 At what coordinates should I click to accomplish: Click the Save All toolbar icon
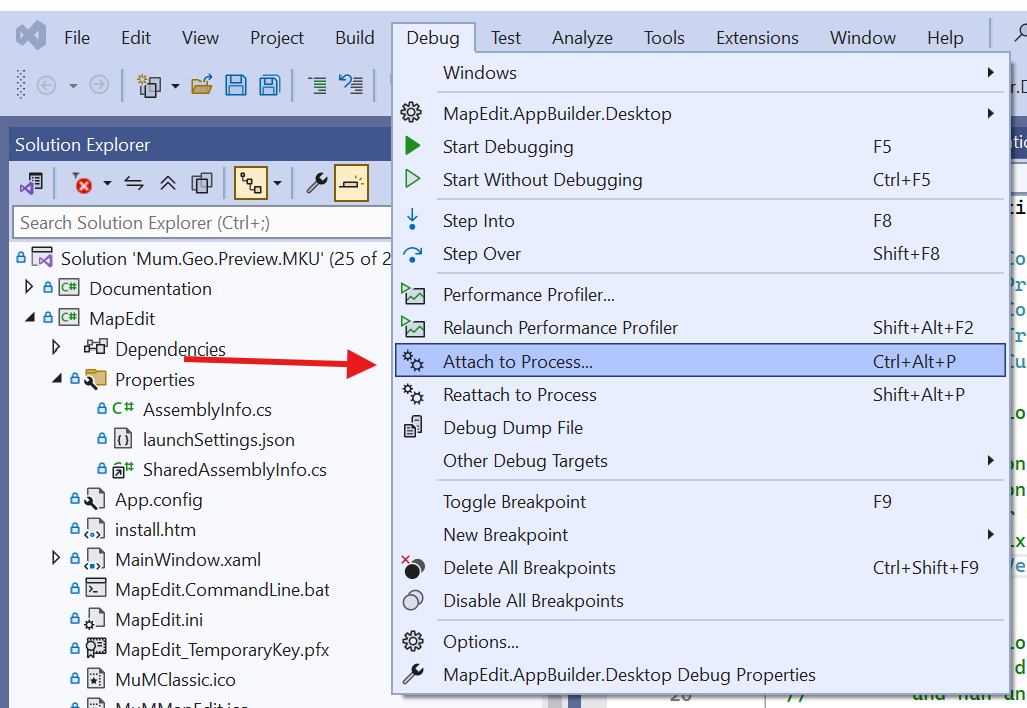tap(269, 85)
